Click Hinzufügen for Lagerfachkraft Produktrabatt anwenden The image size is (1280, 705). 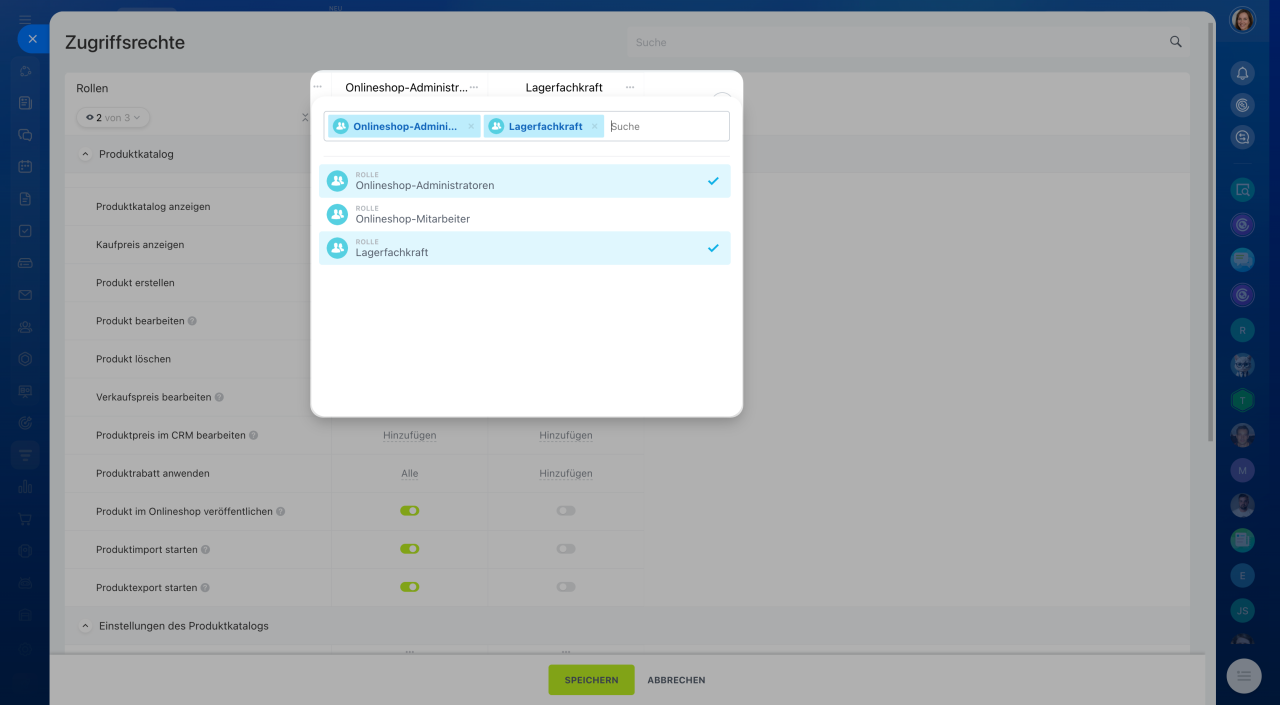tap(566, 473)
